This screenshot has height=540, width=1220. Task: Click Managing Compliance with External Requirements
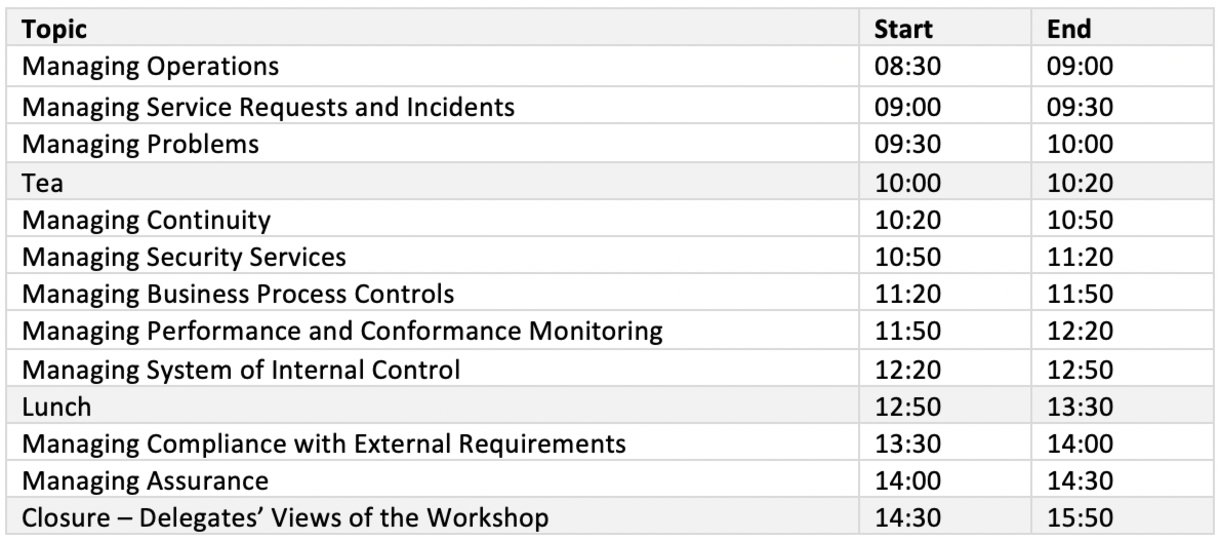pos(324,443)
